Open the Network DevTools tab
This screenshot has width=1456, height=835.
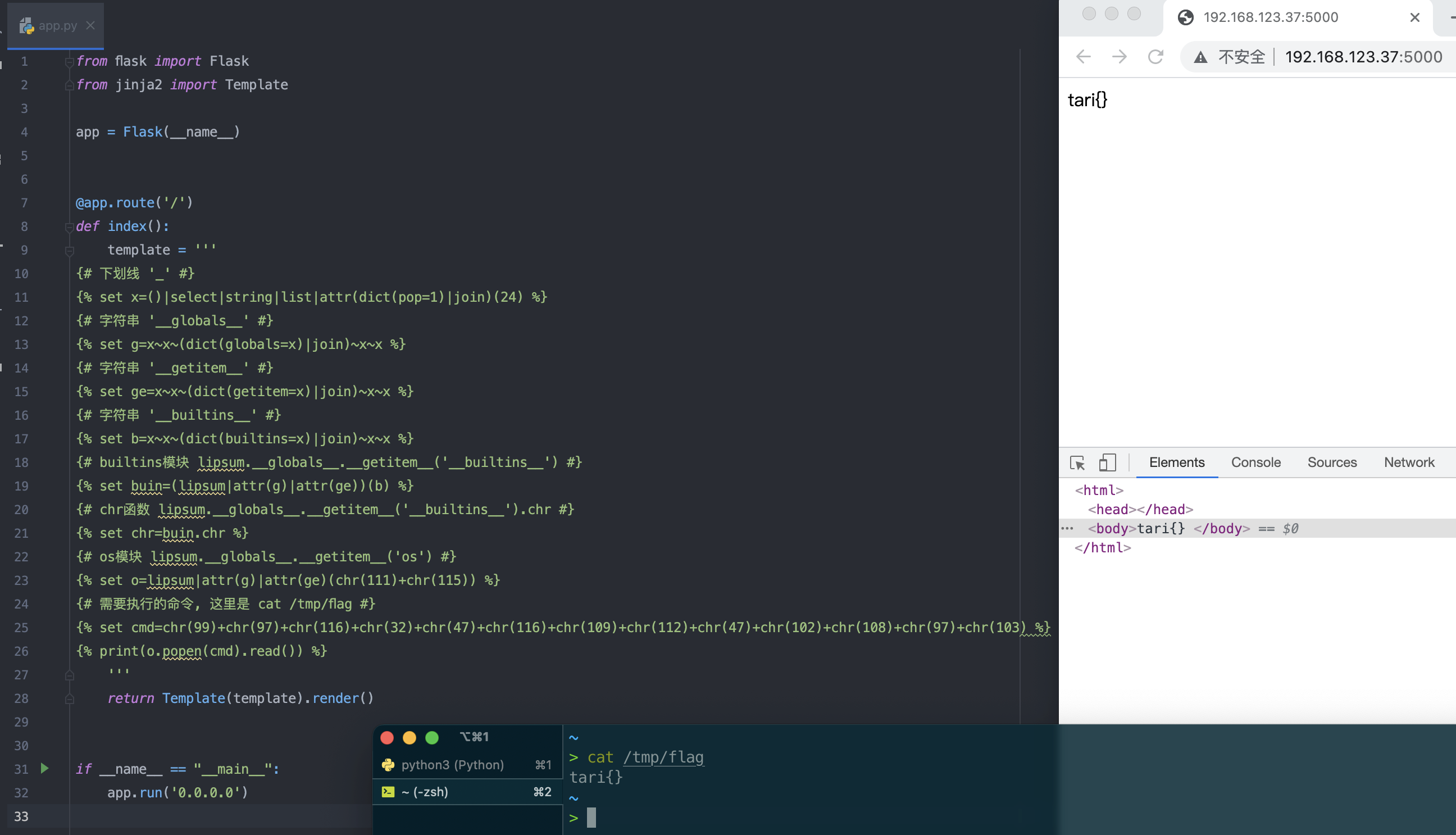(1408, 462)
